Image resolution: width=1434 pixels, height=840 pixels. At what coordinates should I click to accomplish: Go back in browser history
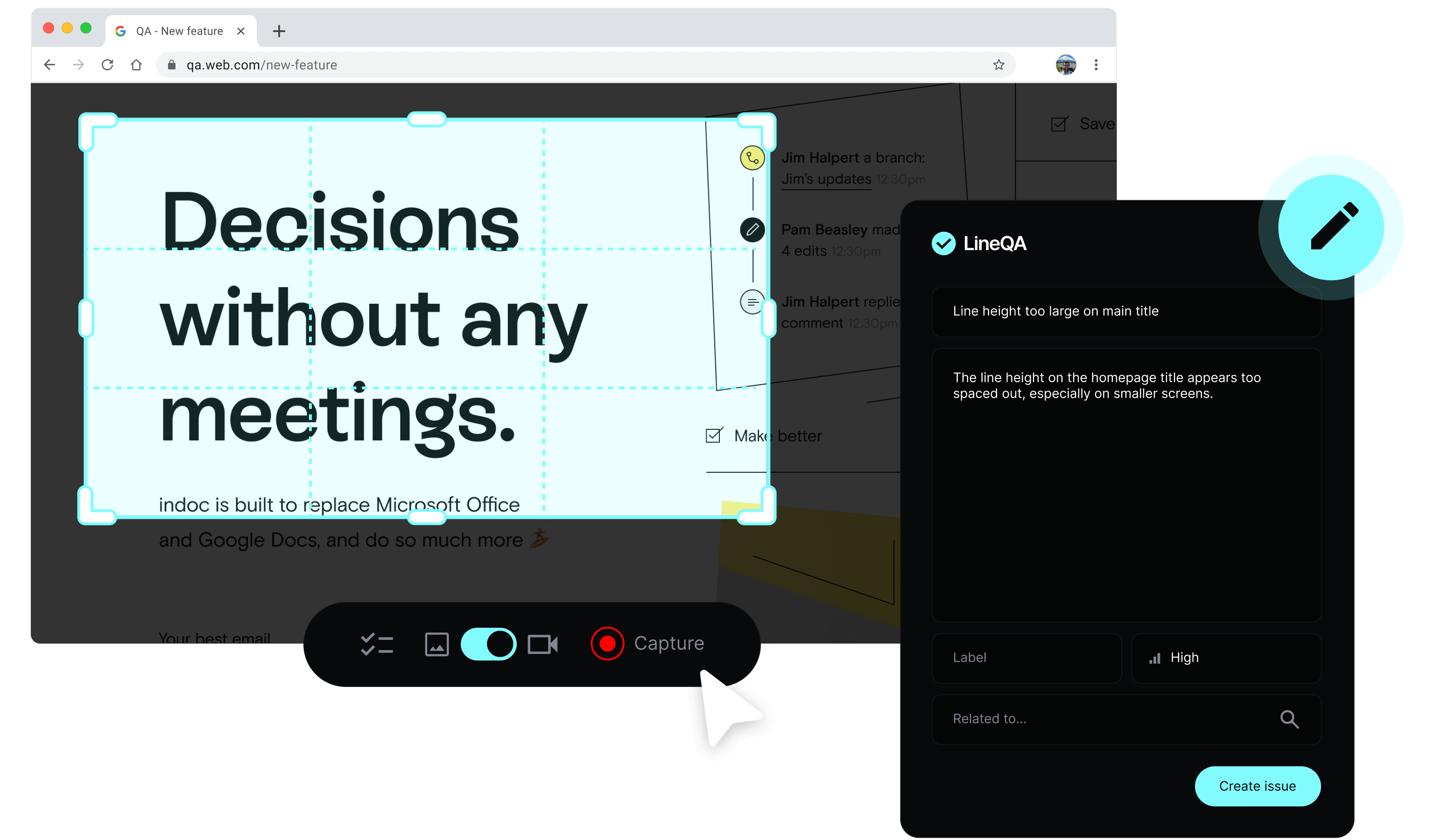click(x=49, y=65)
